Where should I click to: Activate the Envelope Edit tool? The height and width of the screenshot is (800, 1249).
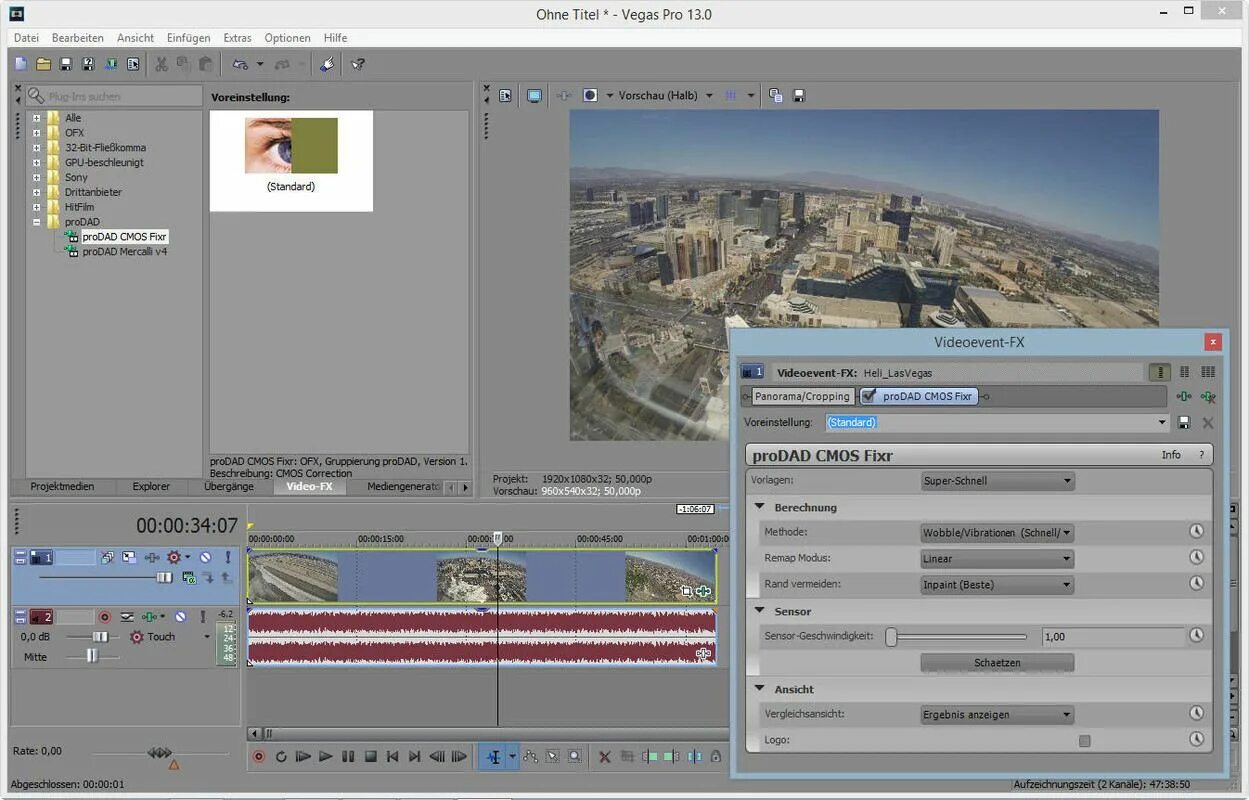531,757
